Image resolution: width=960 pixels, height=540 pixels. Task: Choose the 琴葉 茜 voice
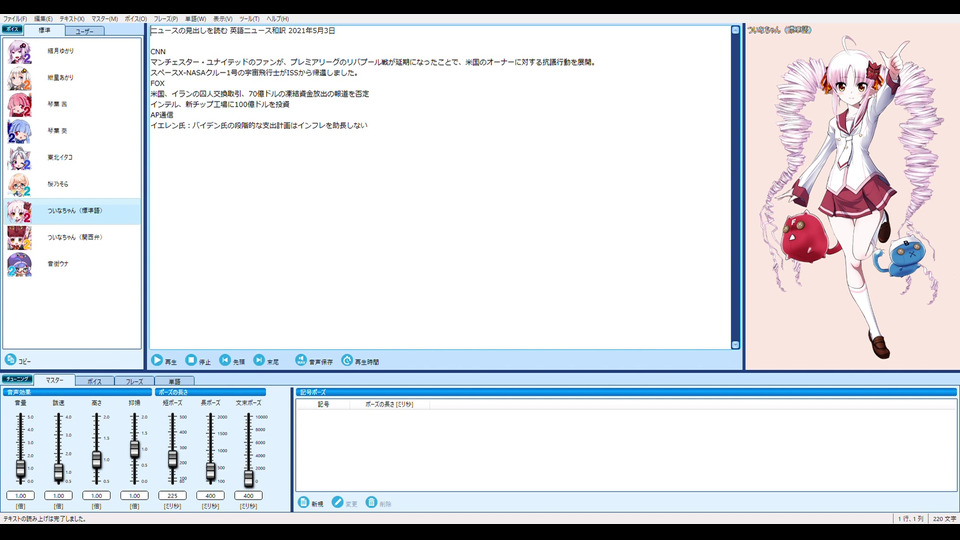(72, 105)
